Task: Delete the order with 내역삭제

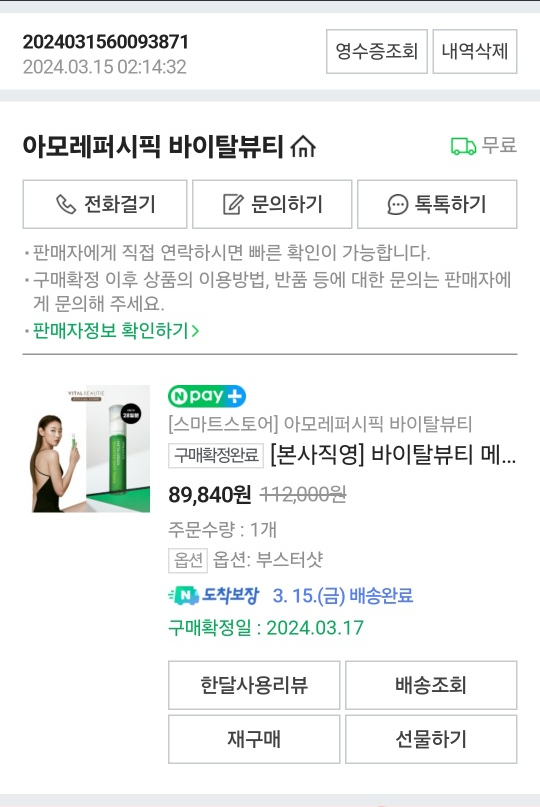Action: 475,51
